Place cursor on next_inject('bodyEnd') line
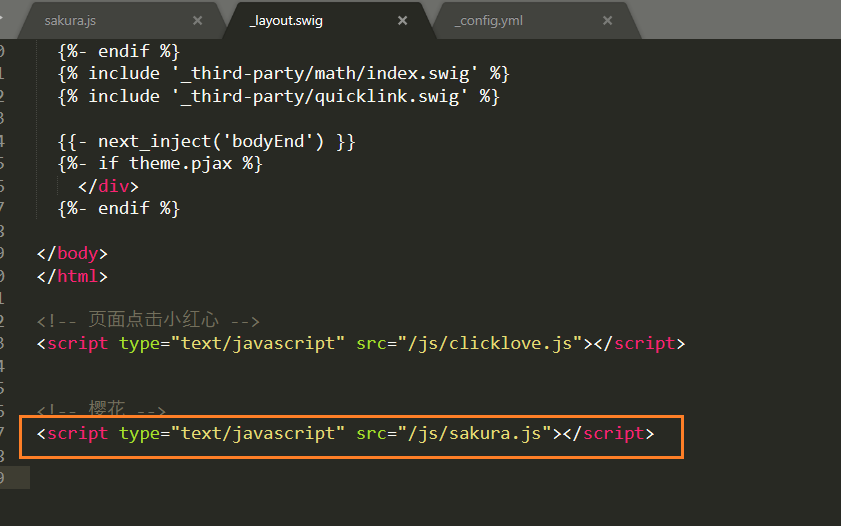 206,142
